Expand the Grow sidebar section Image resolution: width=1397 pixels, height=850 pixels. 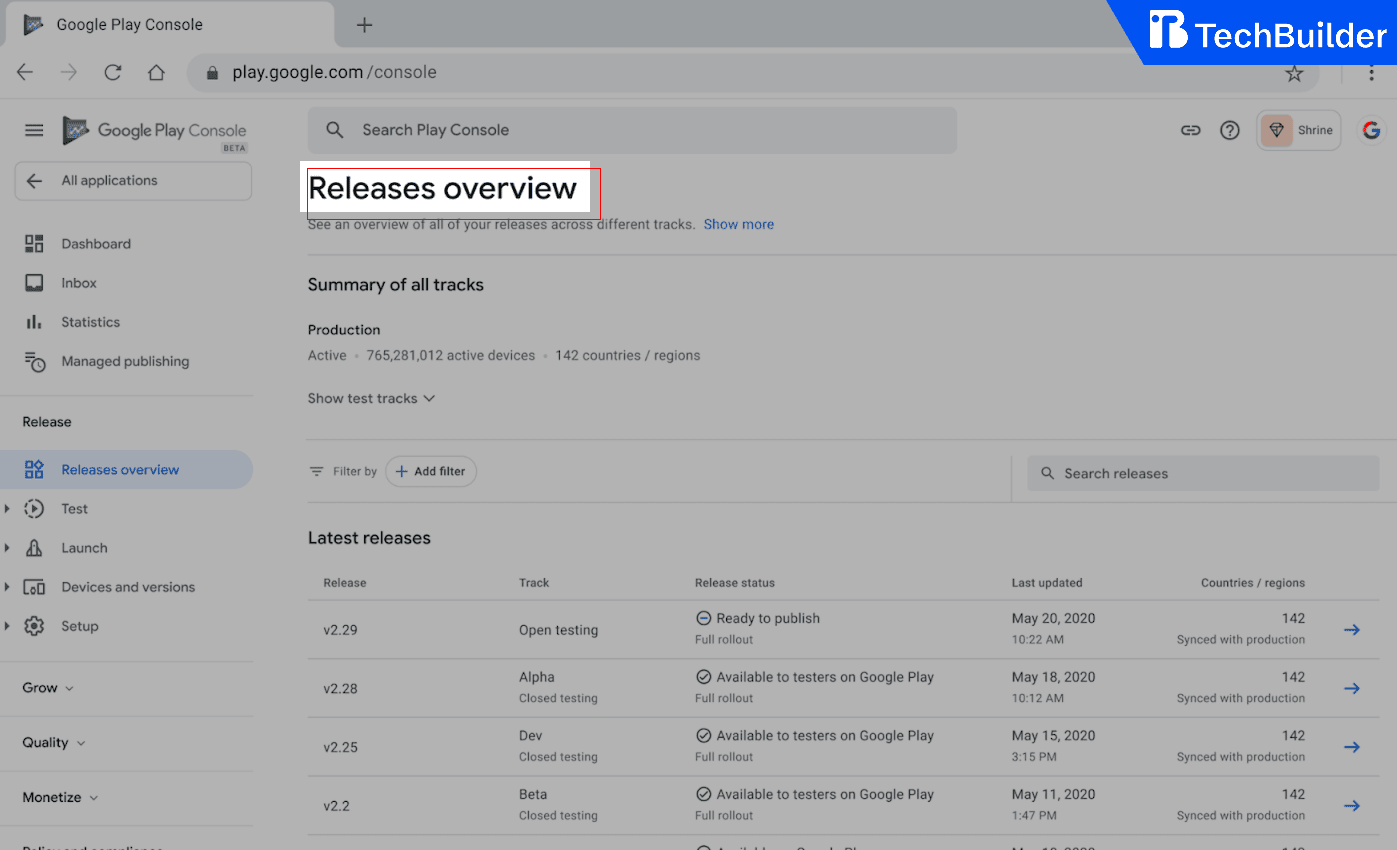tap(46, 687)
